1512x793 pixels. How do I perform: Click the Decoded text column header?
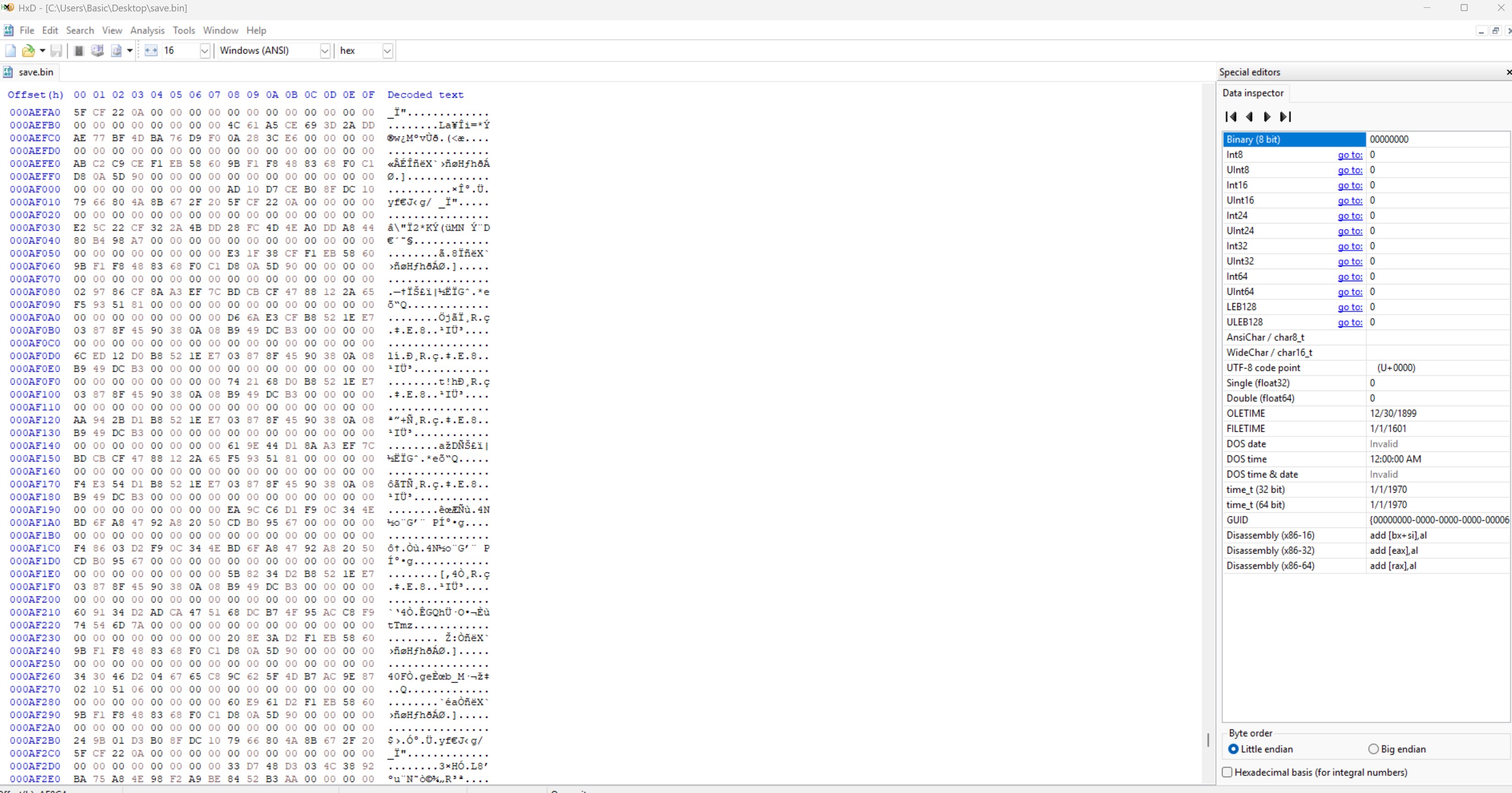(425, 95)
